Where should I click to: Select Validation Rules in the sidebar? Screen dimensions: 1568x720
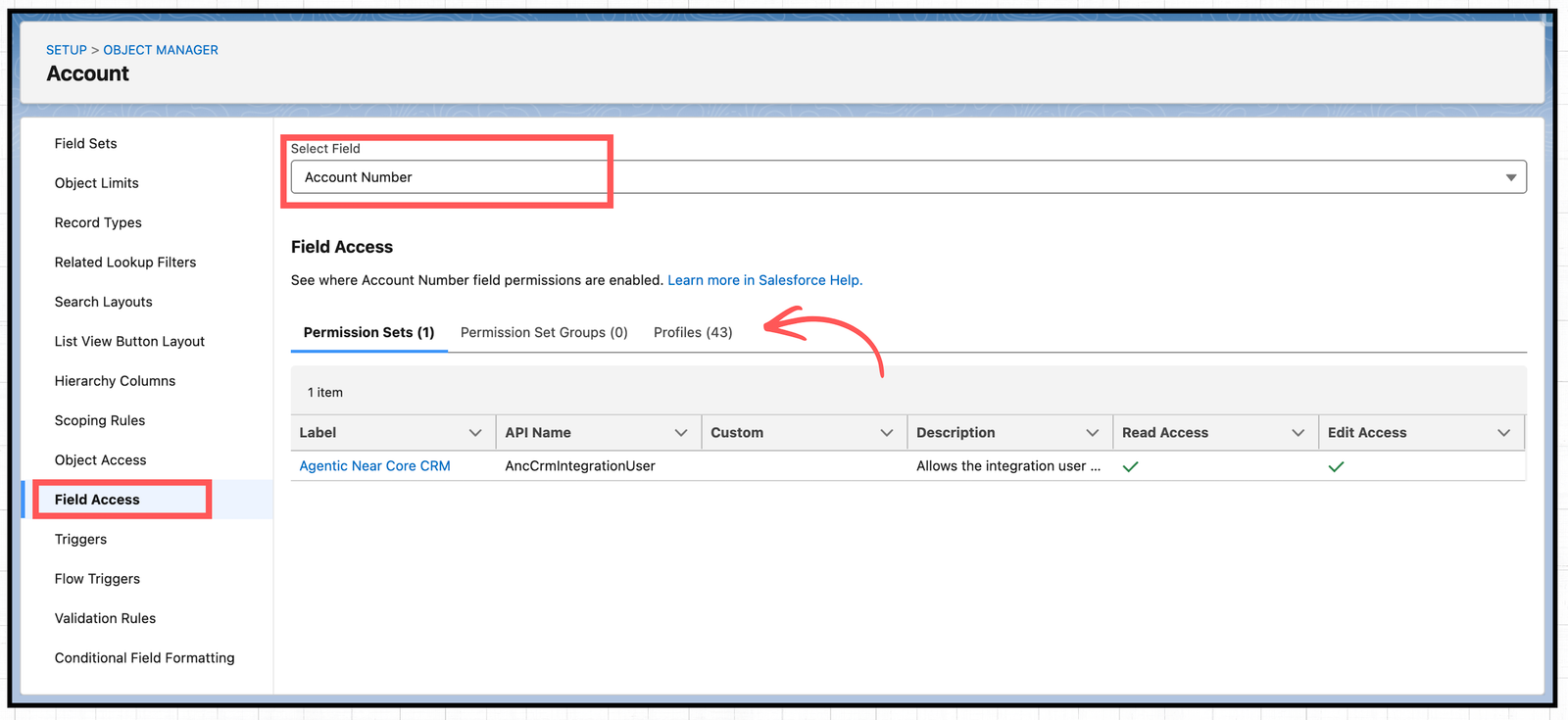pos(105,618)
